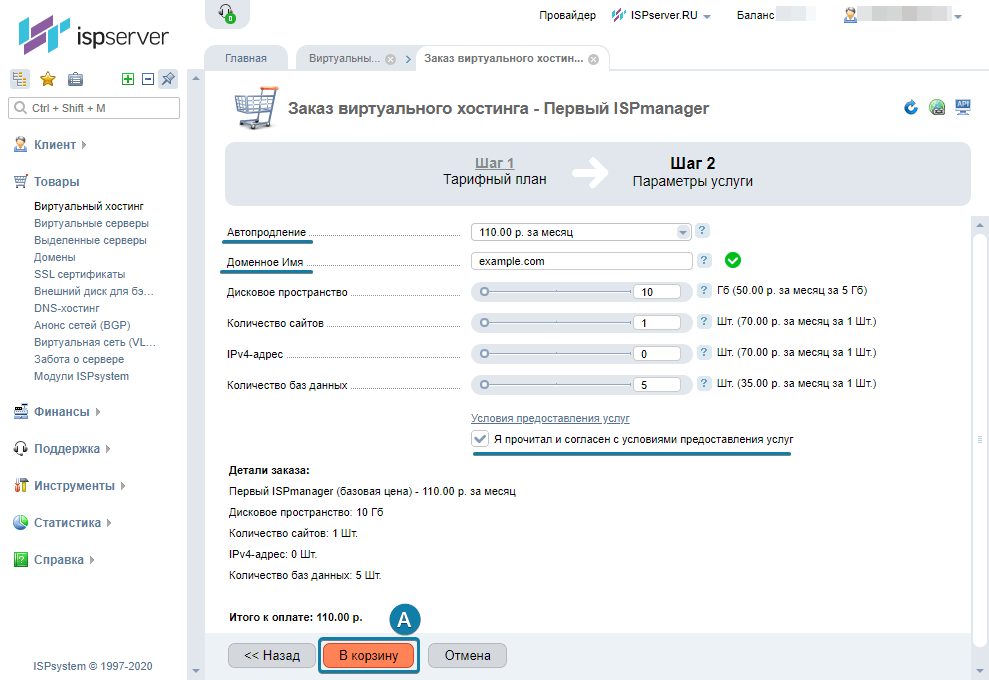Viewport: 989px width, 680px height.
Task: Adjust the IPv4-адрес slider handle
Action: coord(484,353)
